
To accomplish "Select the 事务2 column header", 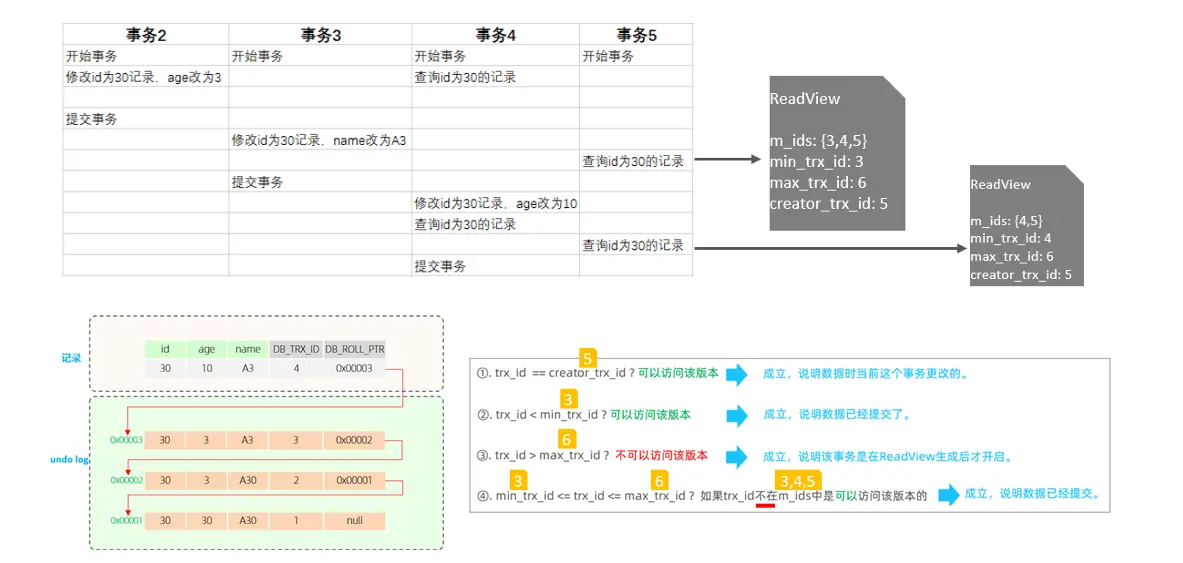I will click(145, 35).
